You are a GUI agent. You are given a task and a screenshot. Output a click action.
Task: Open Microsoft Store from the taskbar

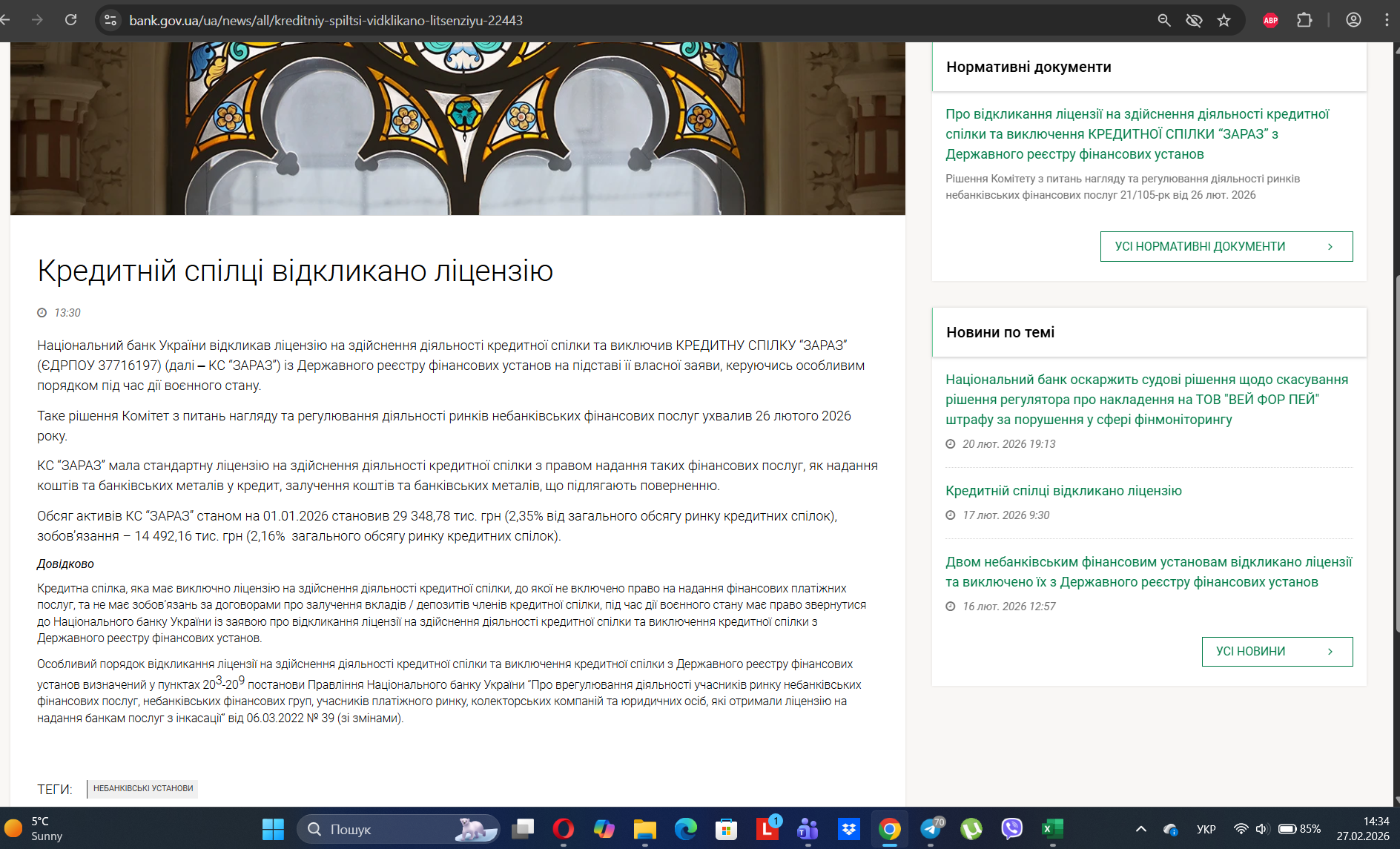(727, 829)
